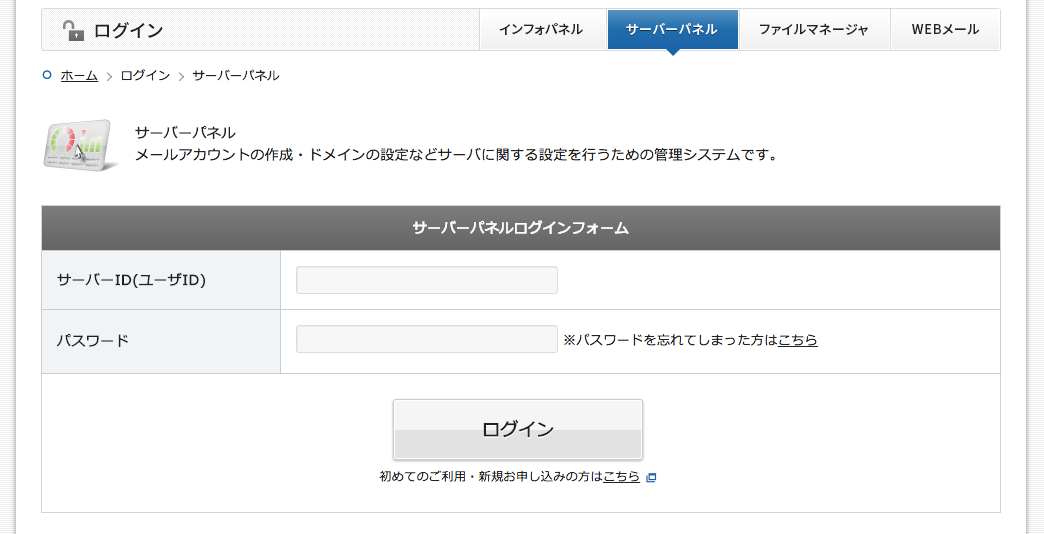Click the open padlock icon beside ログイン heading

click(72, 30)
